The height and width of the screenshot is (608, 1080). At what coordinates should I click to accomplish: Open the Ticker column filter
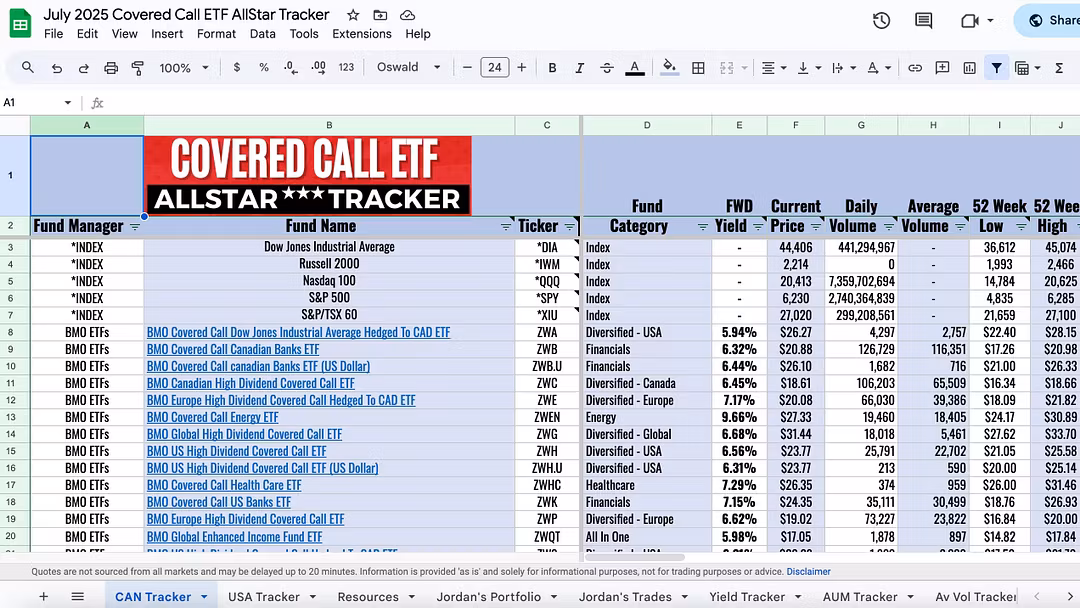click(x=570, y=227)
